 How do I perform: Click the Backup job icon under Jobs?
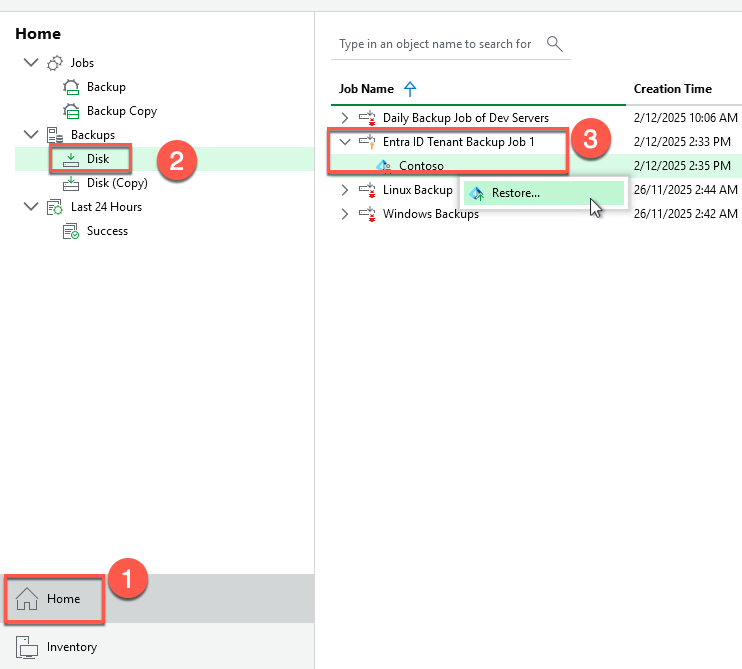tap(71, 87)
